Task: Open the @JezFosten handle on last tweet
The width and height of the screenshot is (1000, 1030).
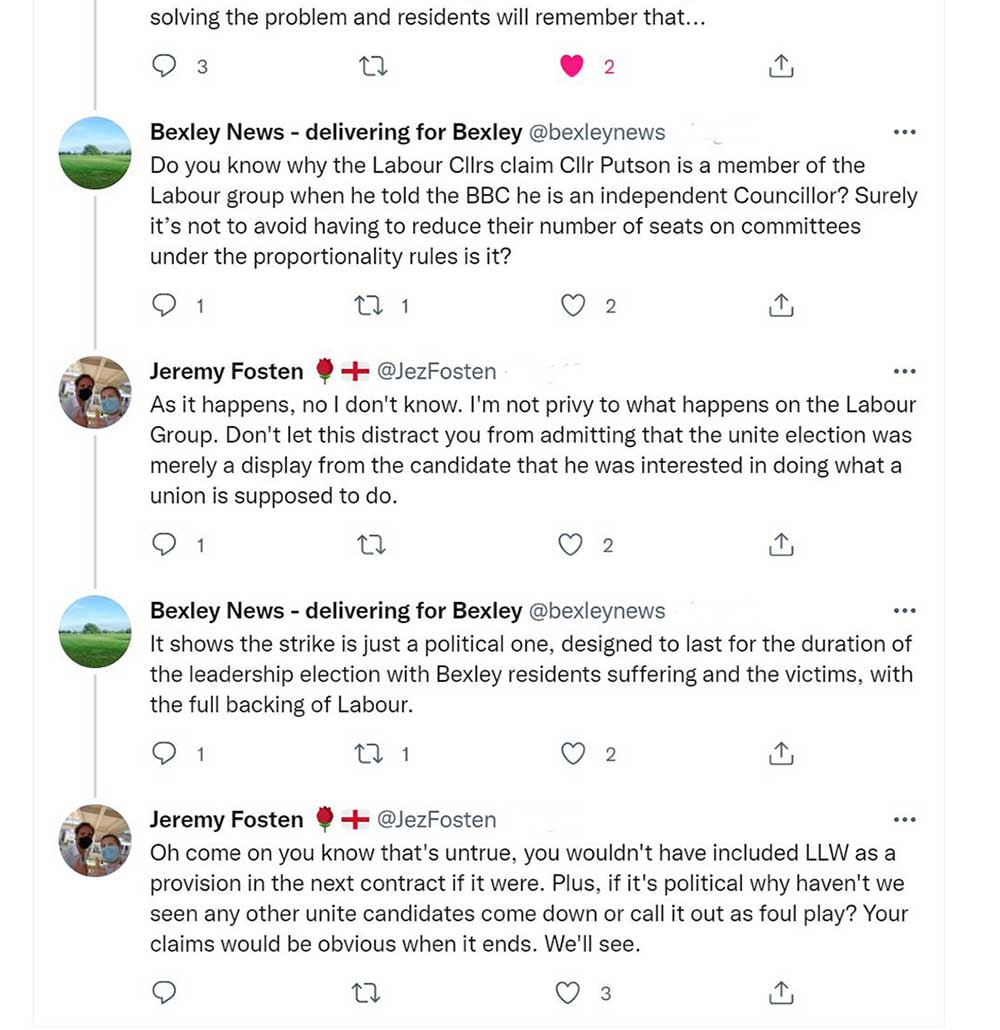Action: [436, 820]
